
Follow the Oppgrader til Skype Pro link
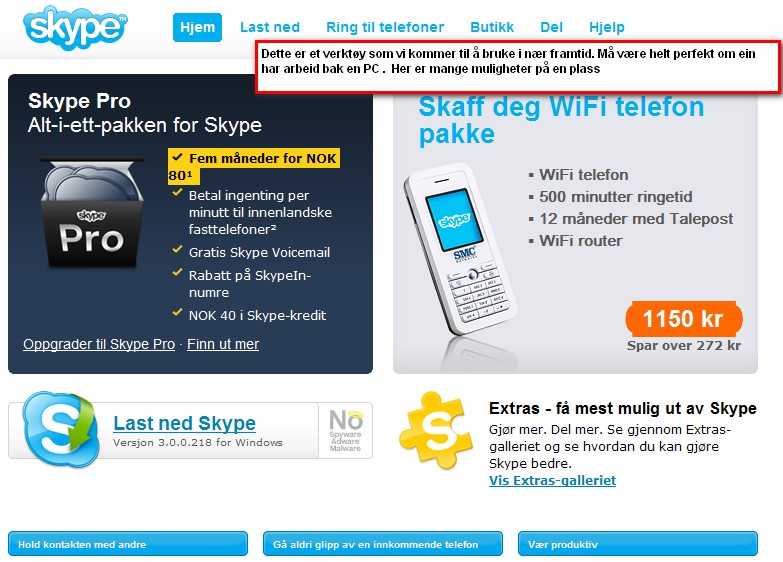(x=99, y=344)
